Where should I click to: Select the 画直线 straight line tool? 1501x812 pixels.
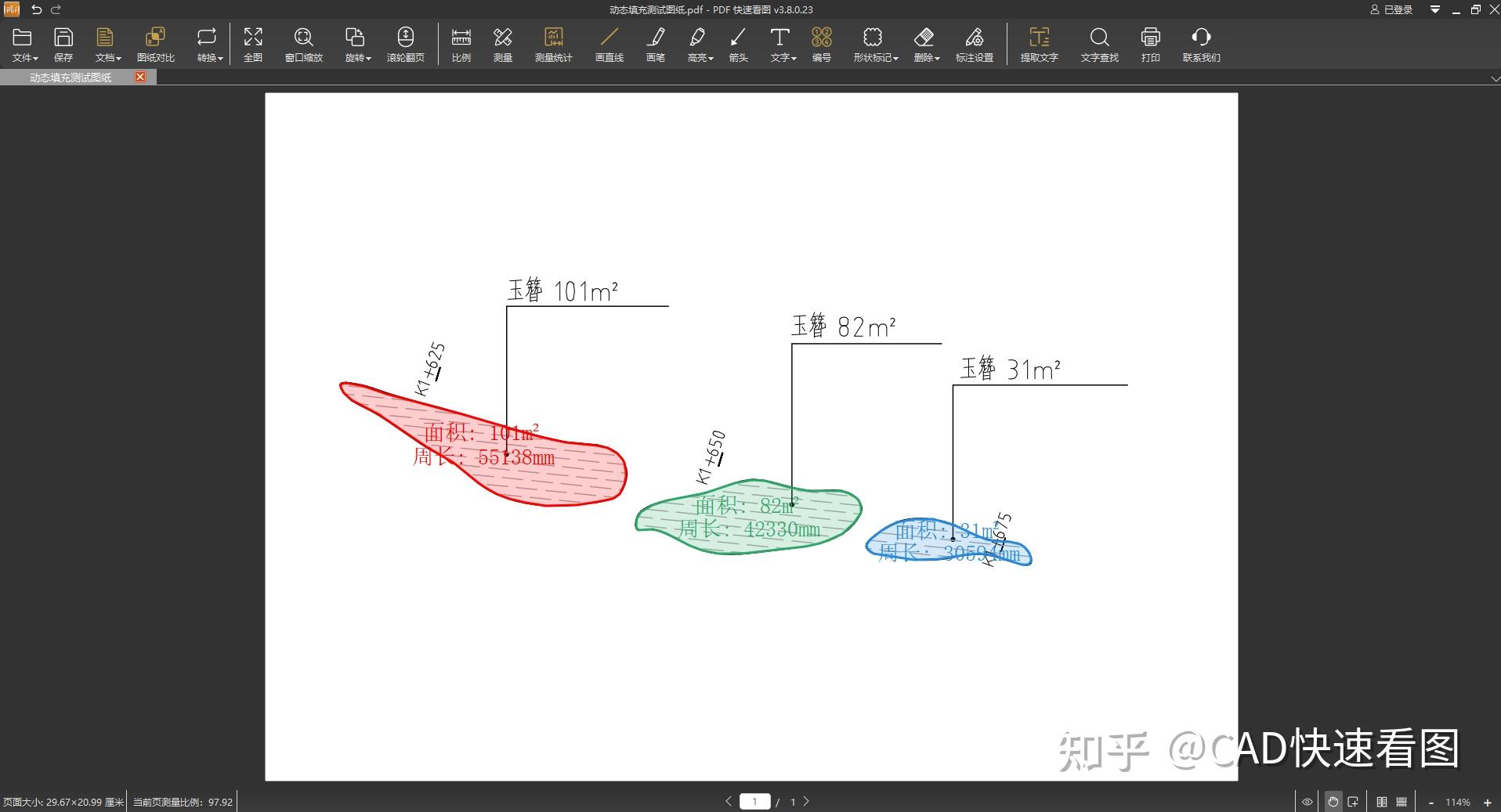(609, 43)
